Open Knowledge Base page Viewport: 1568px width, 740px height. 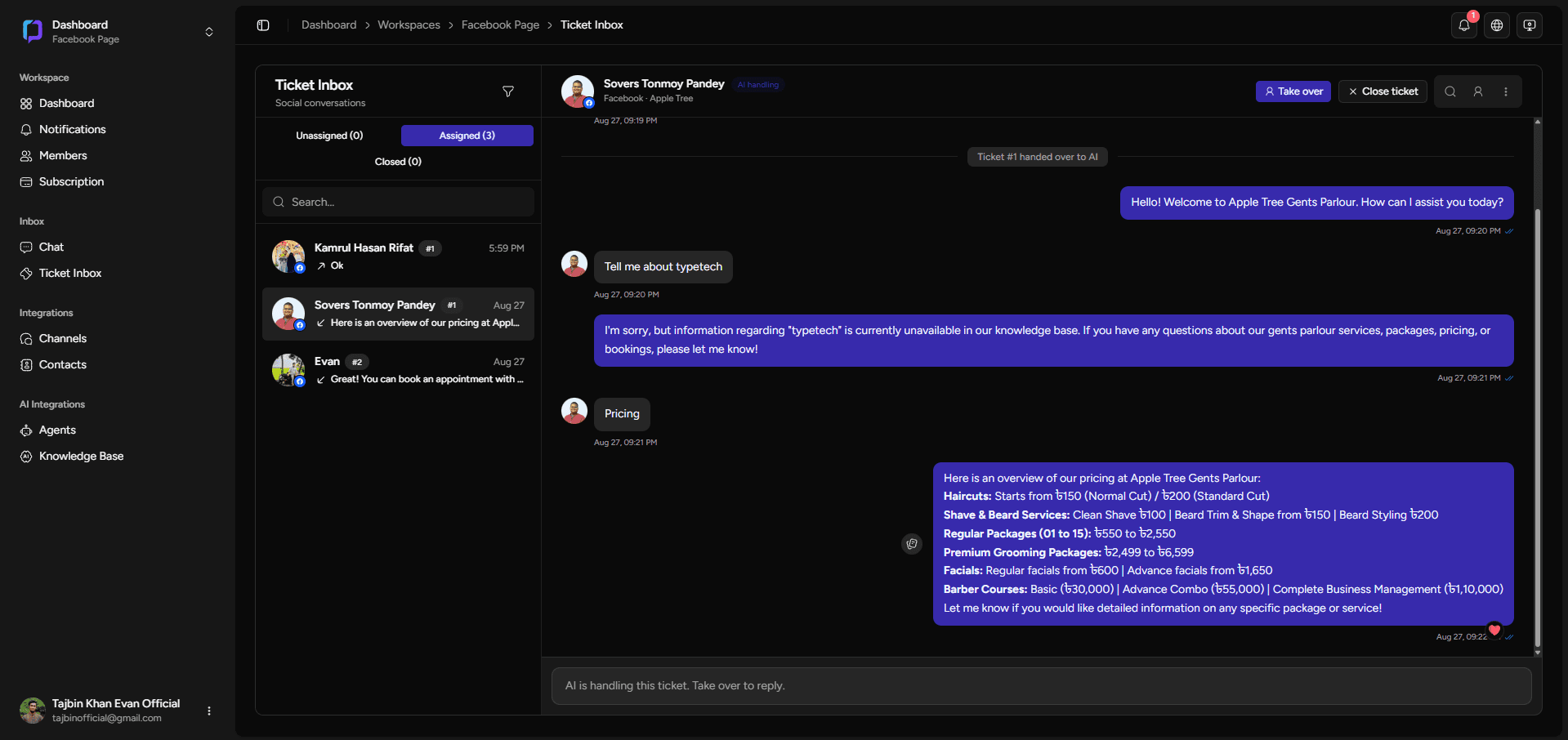coord(81,457)
